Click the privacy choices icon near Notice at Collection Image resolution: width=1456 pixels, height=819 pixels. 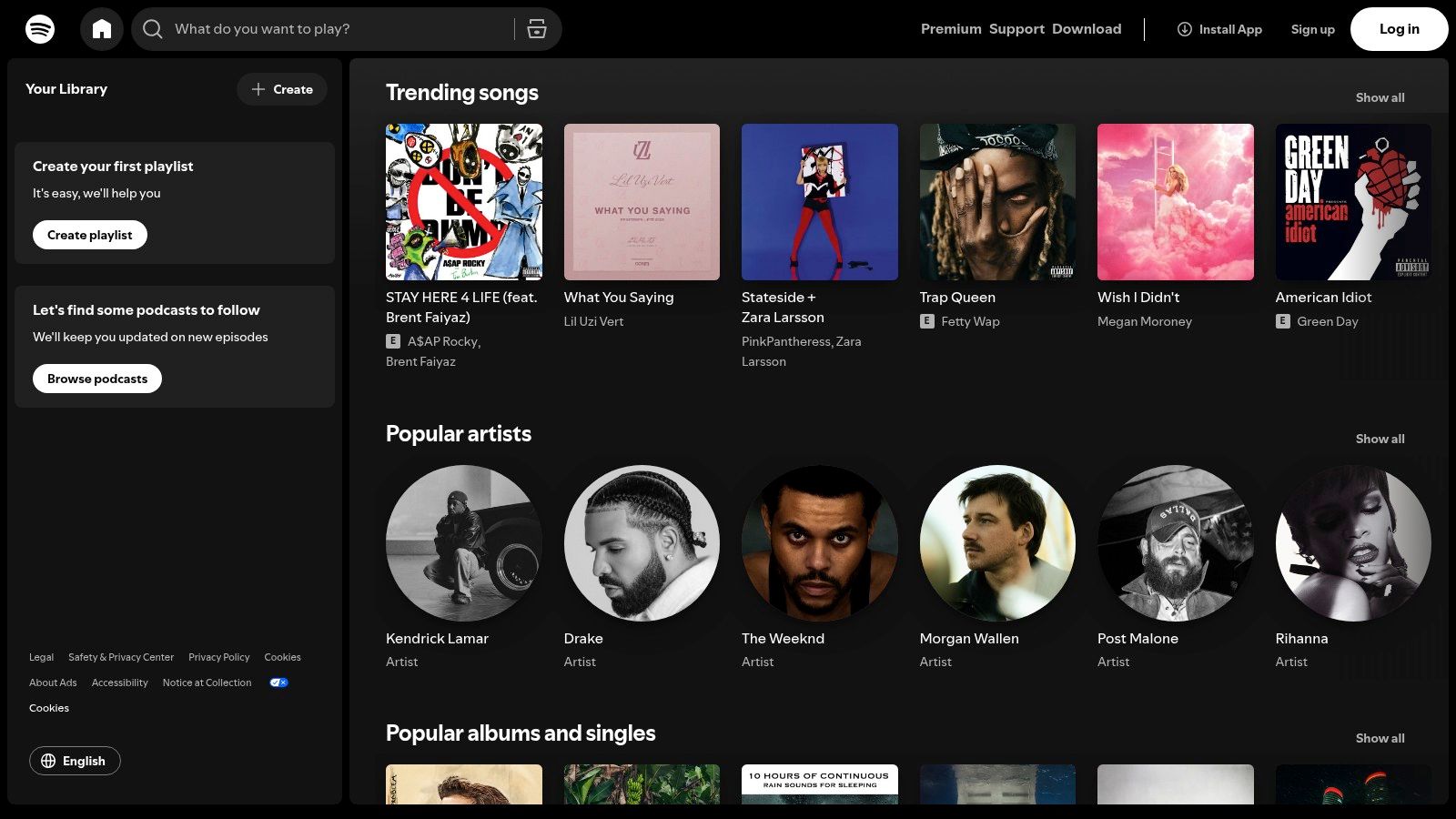[278, 682]
